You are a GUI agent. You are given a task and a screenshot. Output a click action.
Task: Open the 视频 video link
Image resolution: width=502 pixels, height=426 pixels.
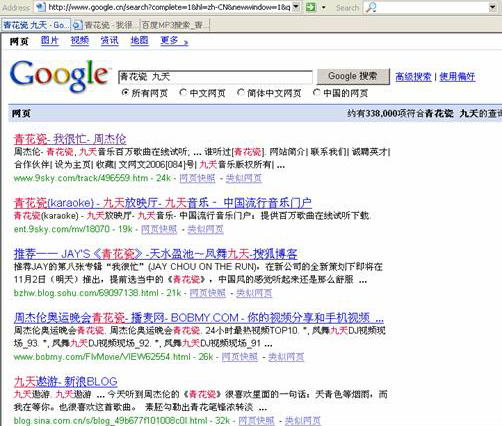(x=80, y=40)
